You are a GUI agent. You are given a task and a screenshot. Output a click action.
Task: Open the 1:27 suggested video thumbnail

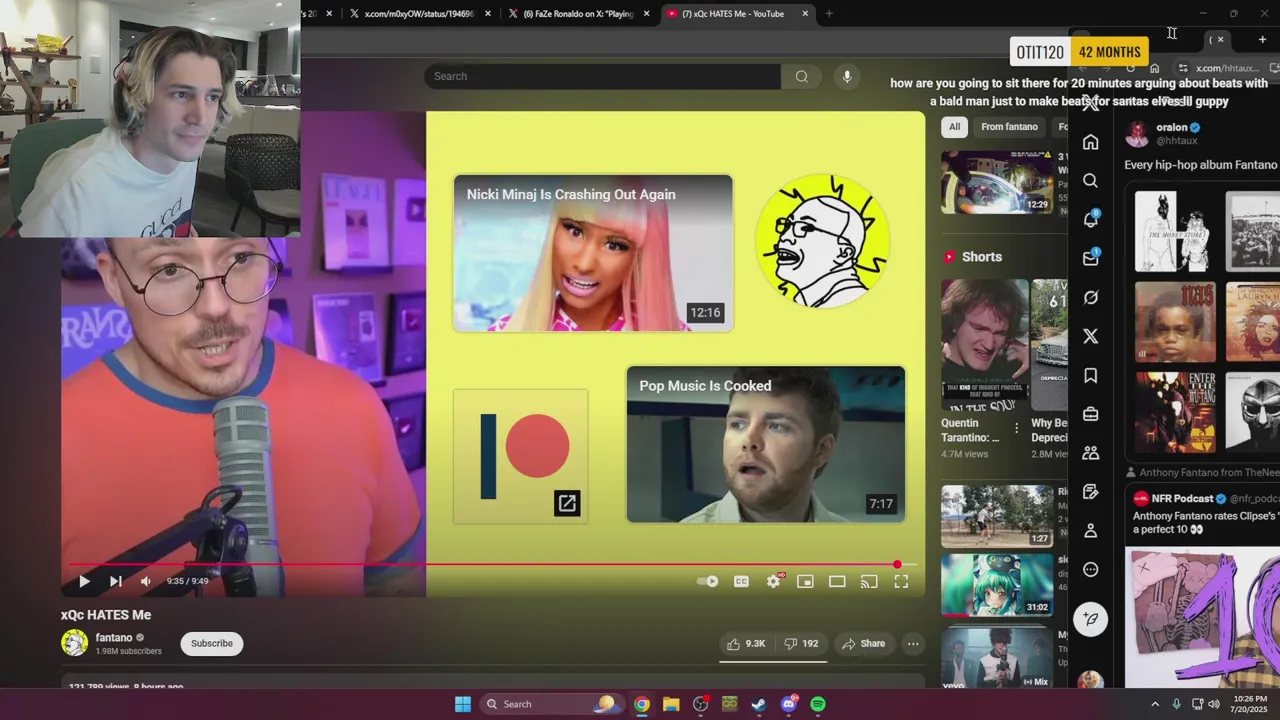997,516
